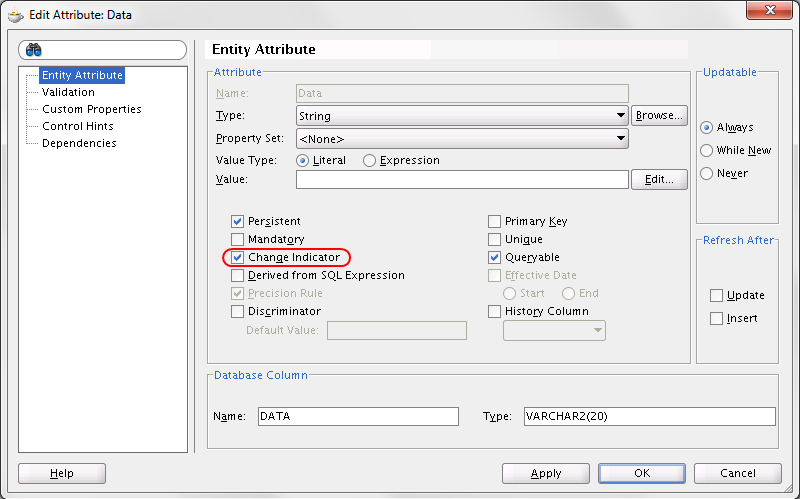Open the Type dropdown showing String
This screenshot has height=499, width=800.
coord(462,116)
